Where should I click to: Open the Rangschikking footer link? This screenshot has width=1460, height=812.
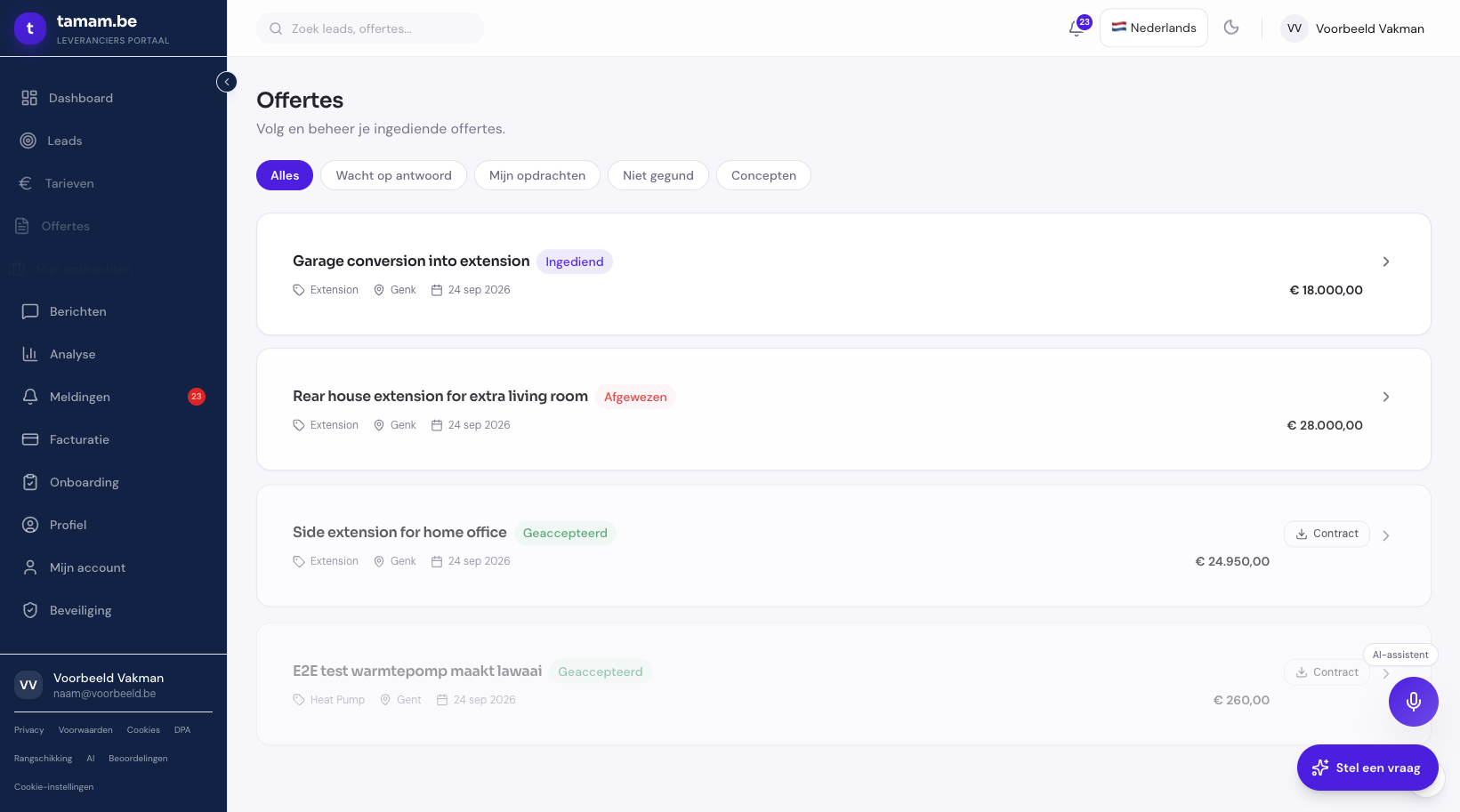click(x=44, y=759)
